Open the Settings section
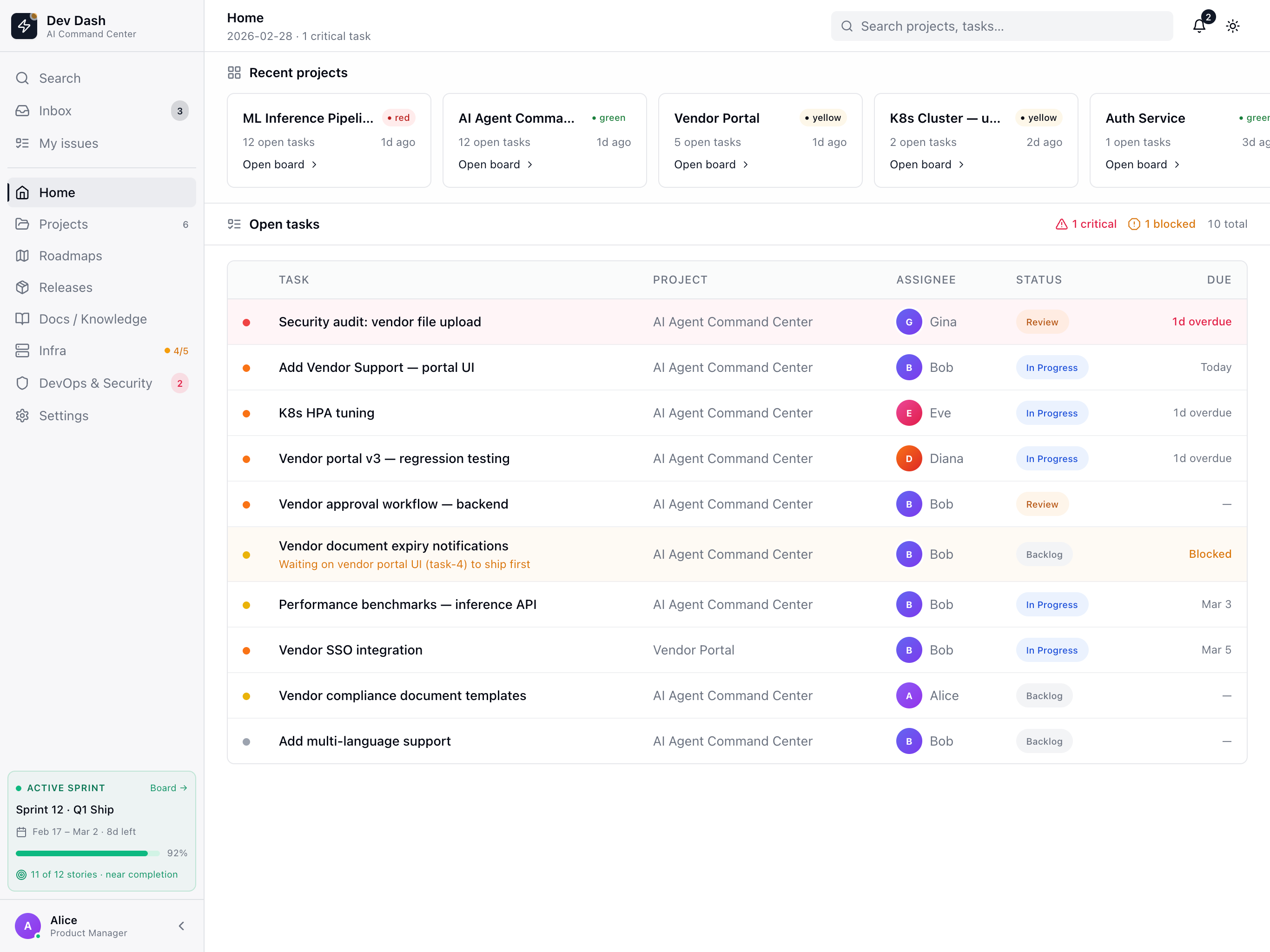This screenshot has width=1270, height=952. 63,415
